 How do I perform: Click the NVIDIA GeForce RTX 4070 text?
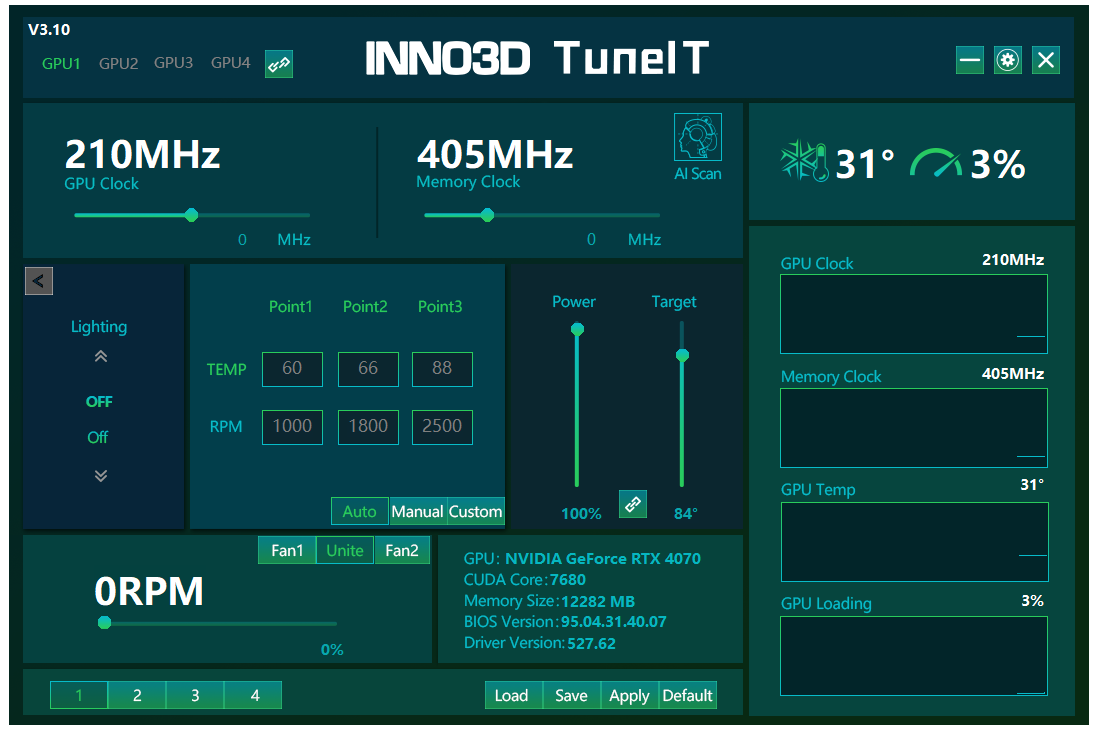point(603,558)
